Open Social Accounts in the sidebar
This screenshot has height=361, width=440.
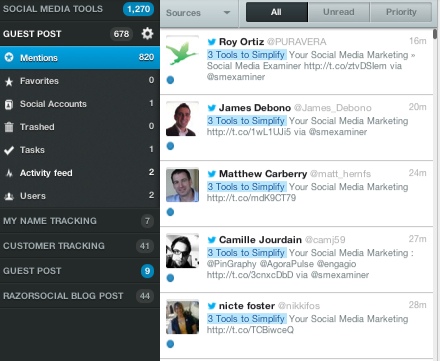(x=80, y=104)
